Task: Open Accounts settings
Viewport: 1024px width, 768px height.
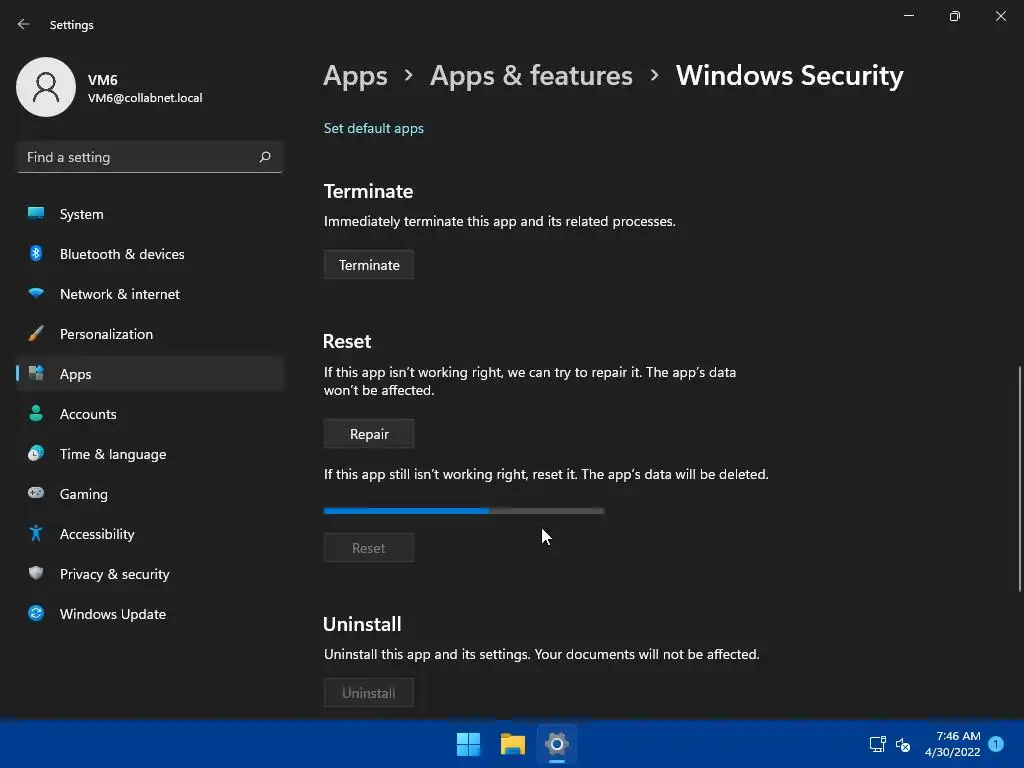Action: (151, 414)
